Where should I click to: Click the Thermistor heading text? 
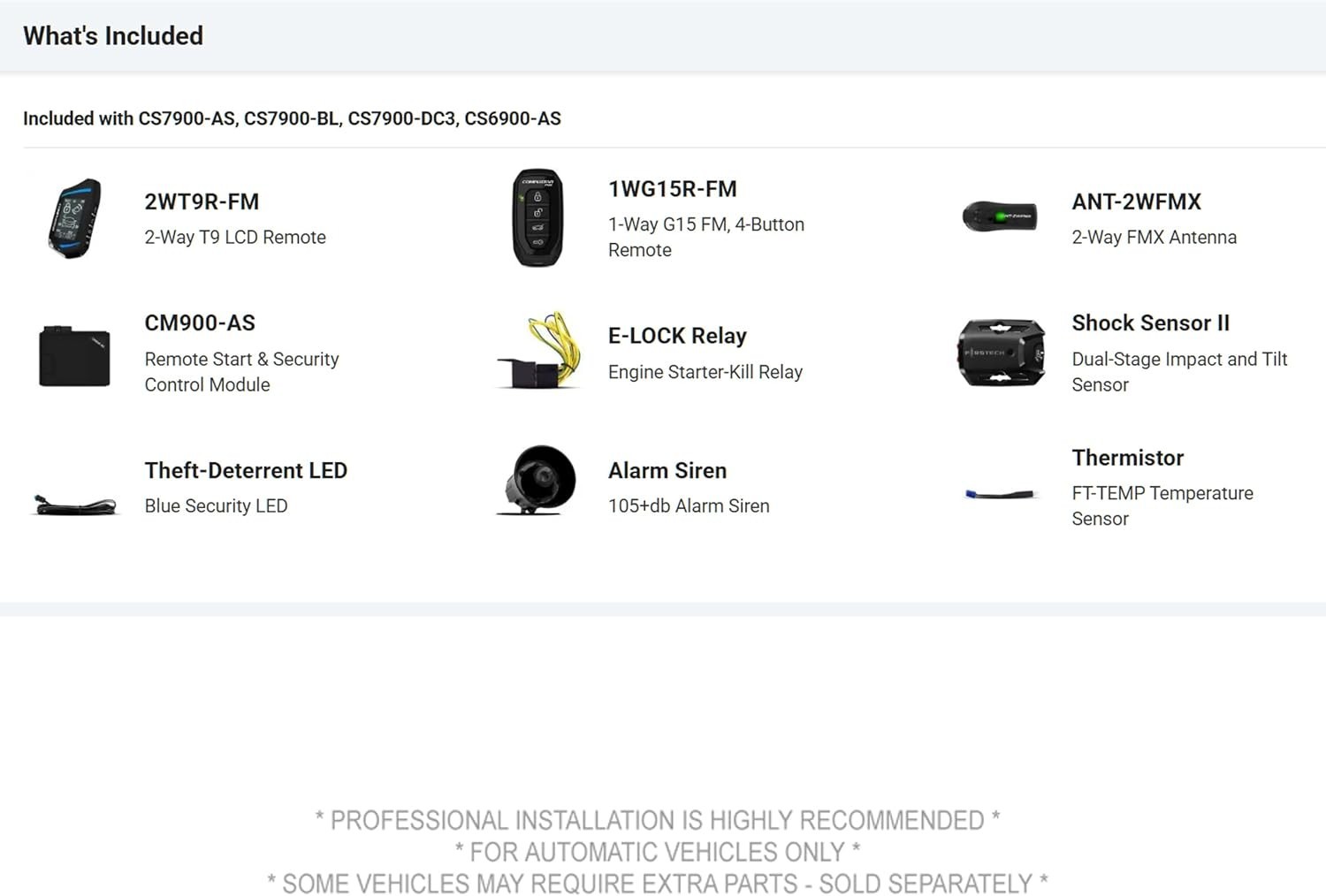coord(1127,458)
